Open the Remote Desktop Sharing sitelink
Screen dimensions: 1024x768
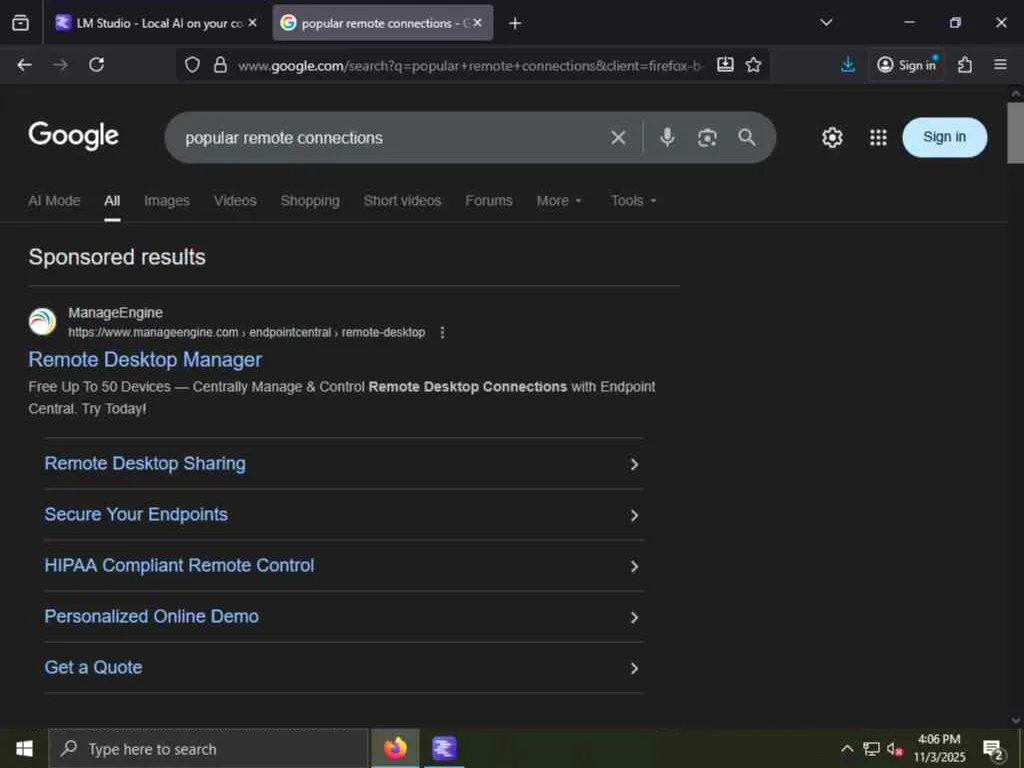pyautogui.click(x=145, y=464)
